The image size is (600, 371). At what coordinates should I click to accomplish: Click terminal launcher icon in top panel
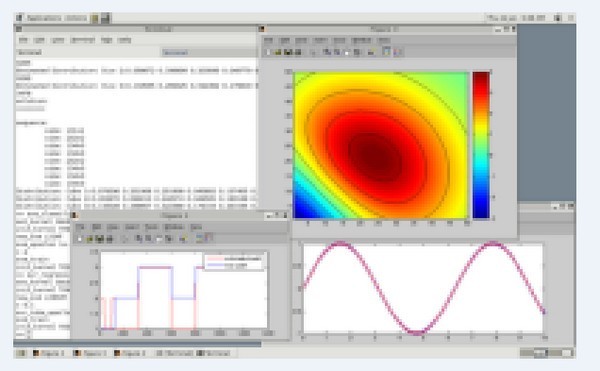tap(106, 18)
